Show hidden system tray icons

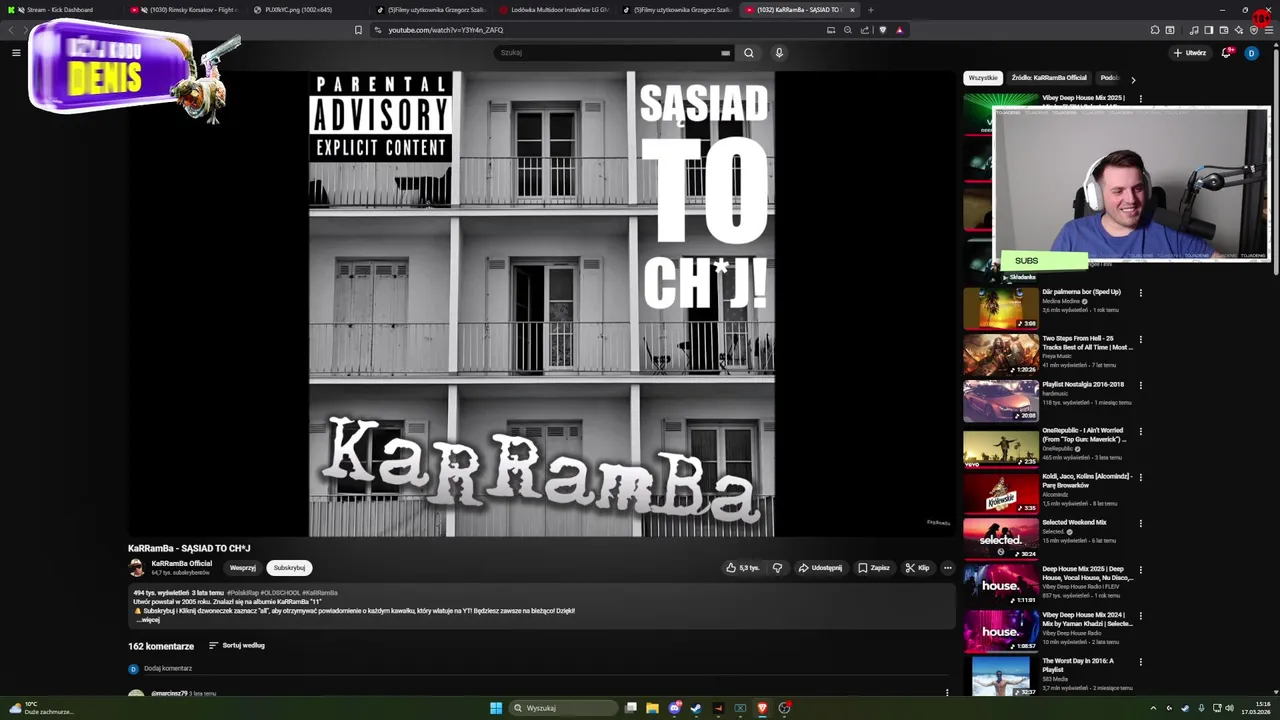pos(1153,708)
